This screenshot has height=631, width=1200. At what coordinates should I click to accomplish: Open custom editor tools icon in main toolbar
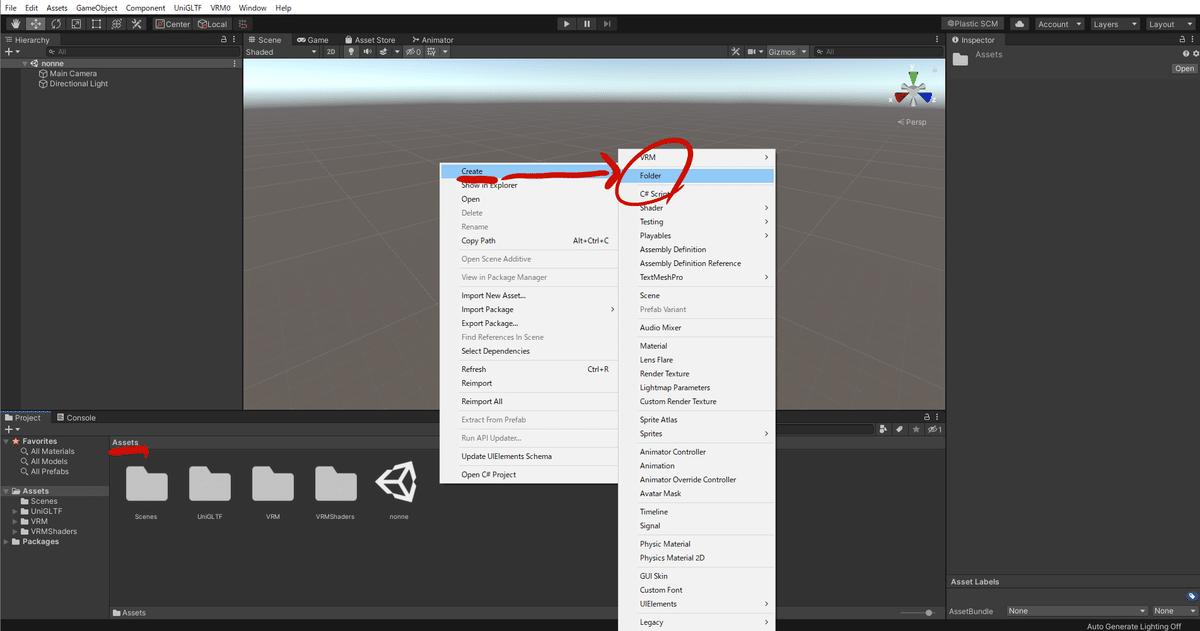(x=137, y=24)
